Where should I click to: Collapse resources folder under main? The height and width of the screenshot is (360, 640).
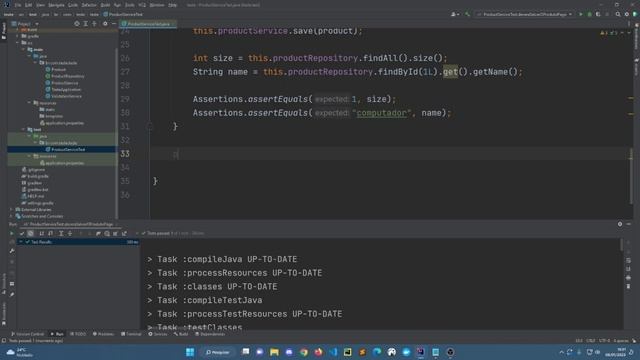(x=29, y=103)
